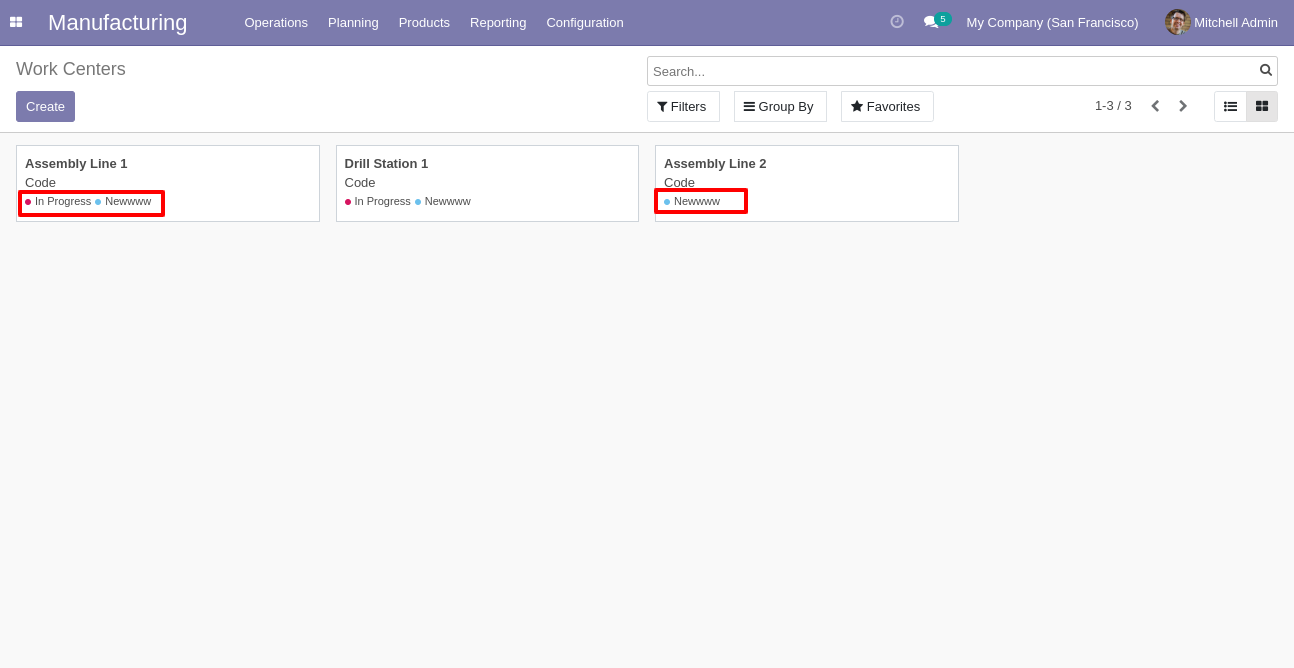Click Newwww tag on Drill Station 1
This screenshot has height=668, width=1294.
click(x=448, y=201)
